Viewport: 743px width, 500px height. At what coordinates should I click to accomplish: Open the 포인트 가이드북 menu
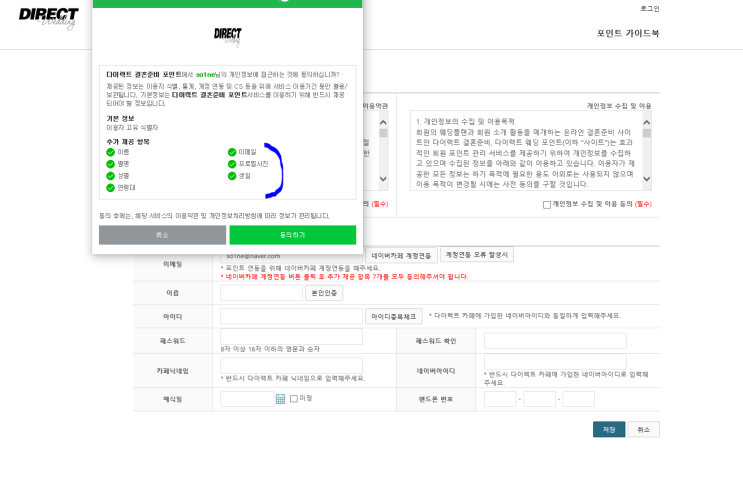pos(628,33)
